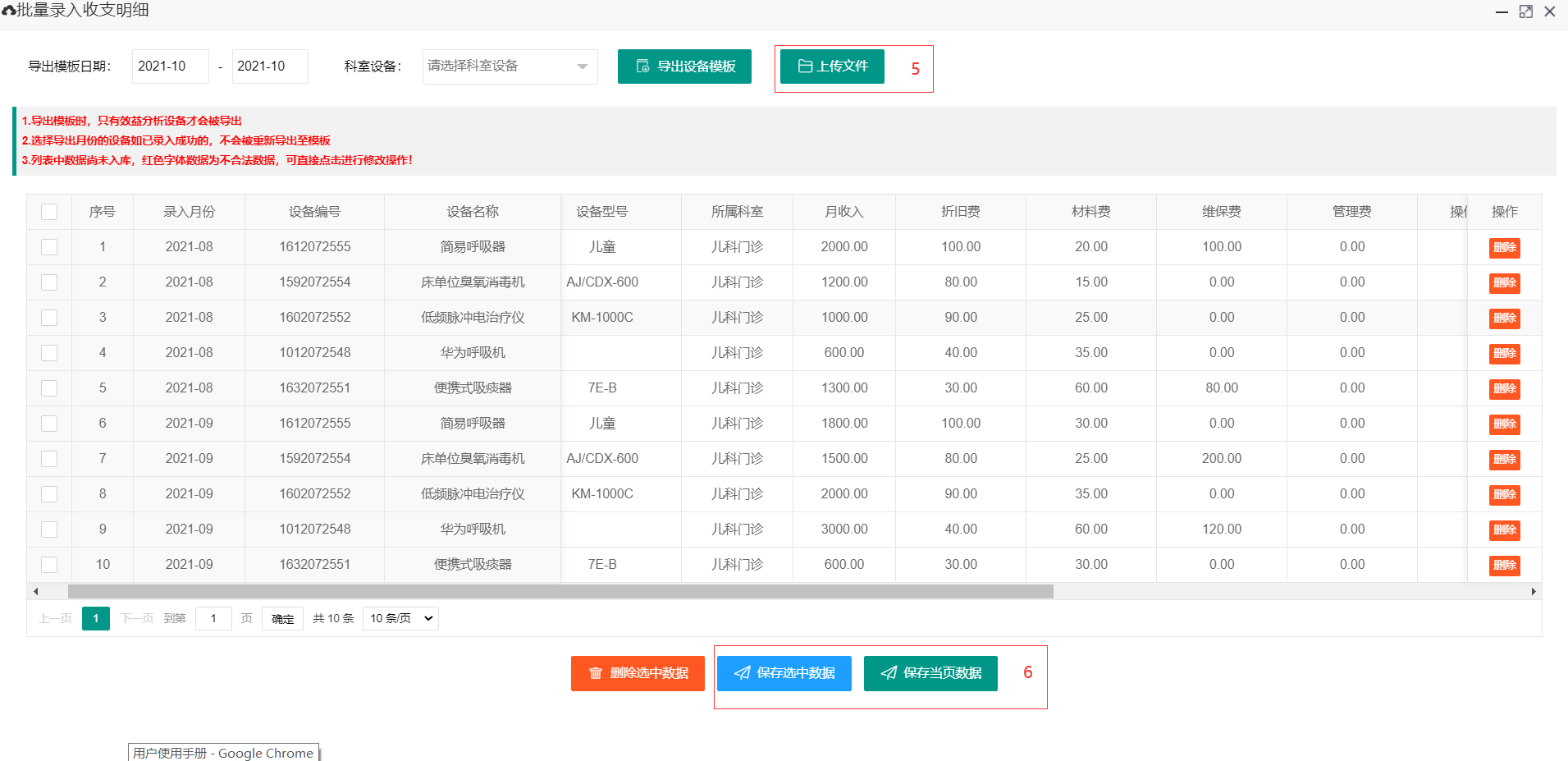Select page 1 in pagination
The image size is (1568, 761).
(x=96, y=618)
